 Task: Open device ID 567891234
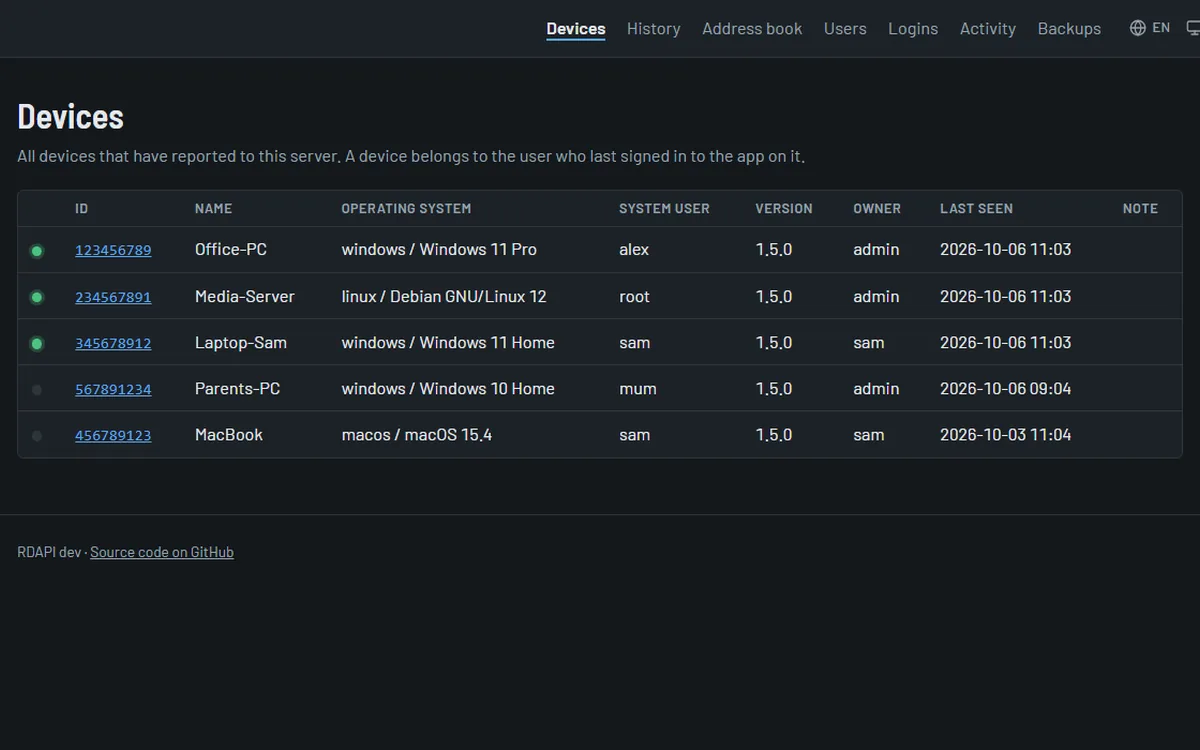pos(113,389)
